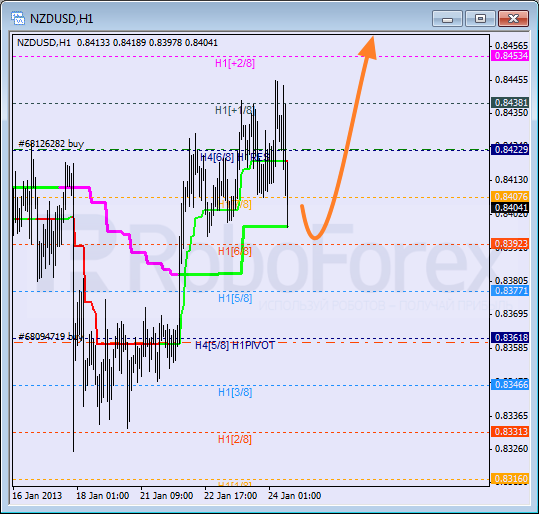This screenshot has height=514, width=539.
Task: Minimize the NZDUSD,H1 chart window
Action: coord(447,19)
